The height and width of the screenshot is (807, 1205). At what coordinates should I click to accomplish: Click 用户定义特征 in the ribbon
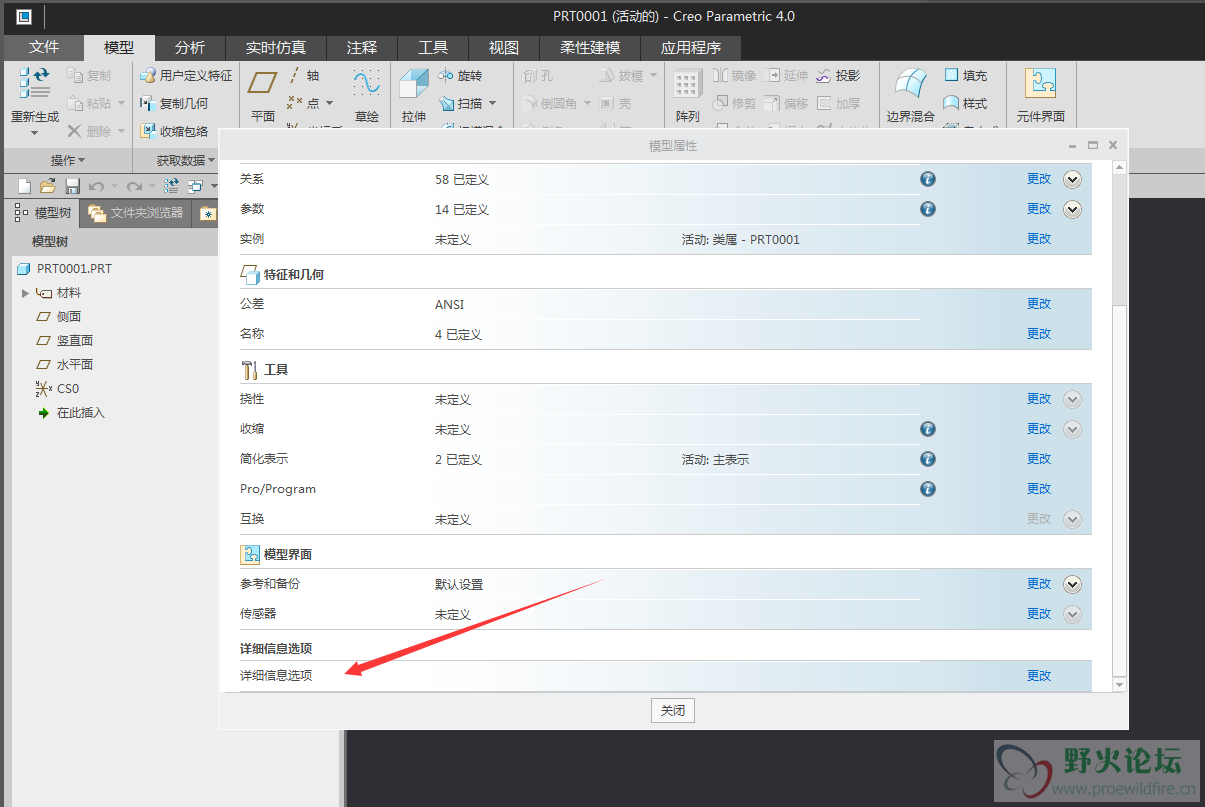pos(186,75)
